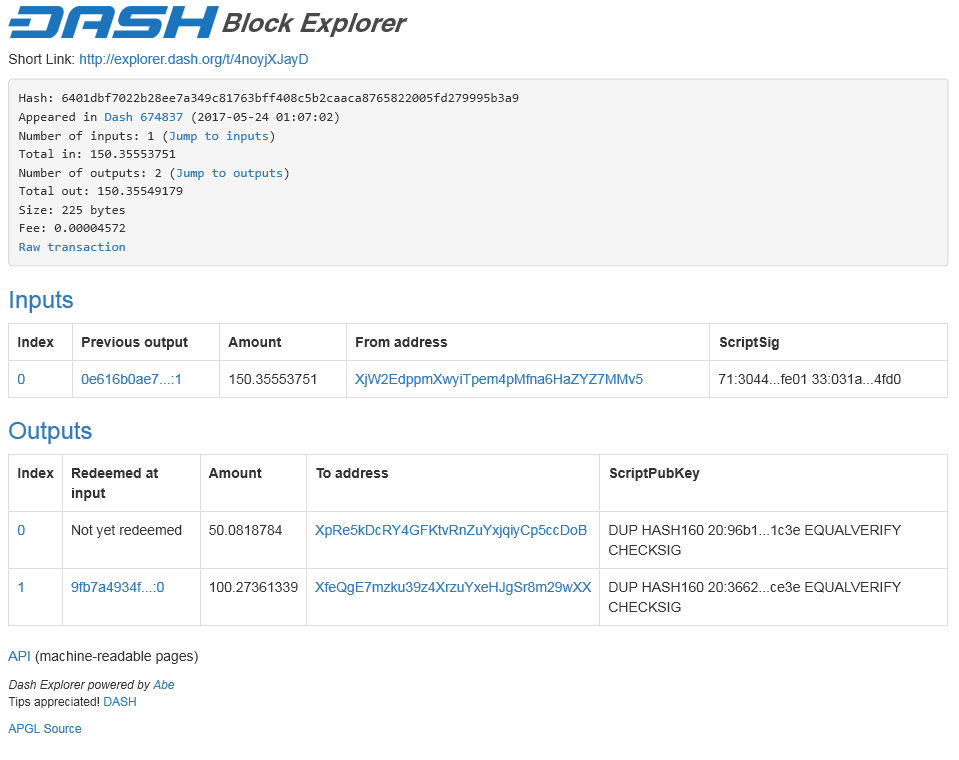Open output index 0 link
The width and height of the screenshot is (959, 760).
tap(21, 530)
